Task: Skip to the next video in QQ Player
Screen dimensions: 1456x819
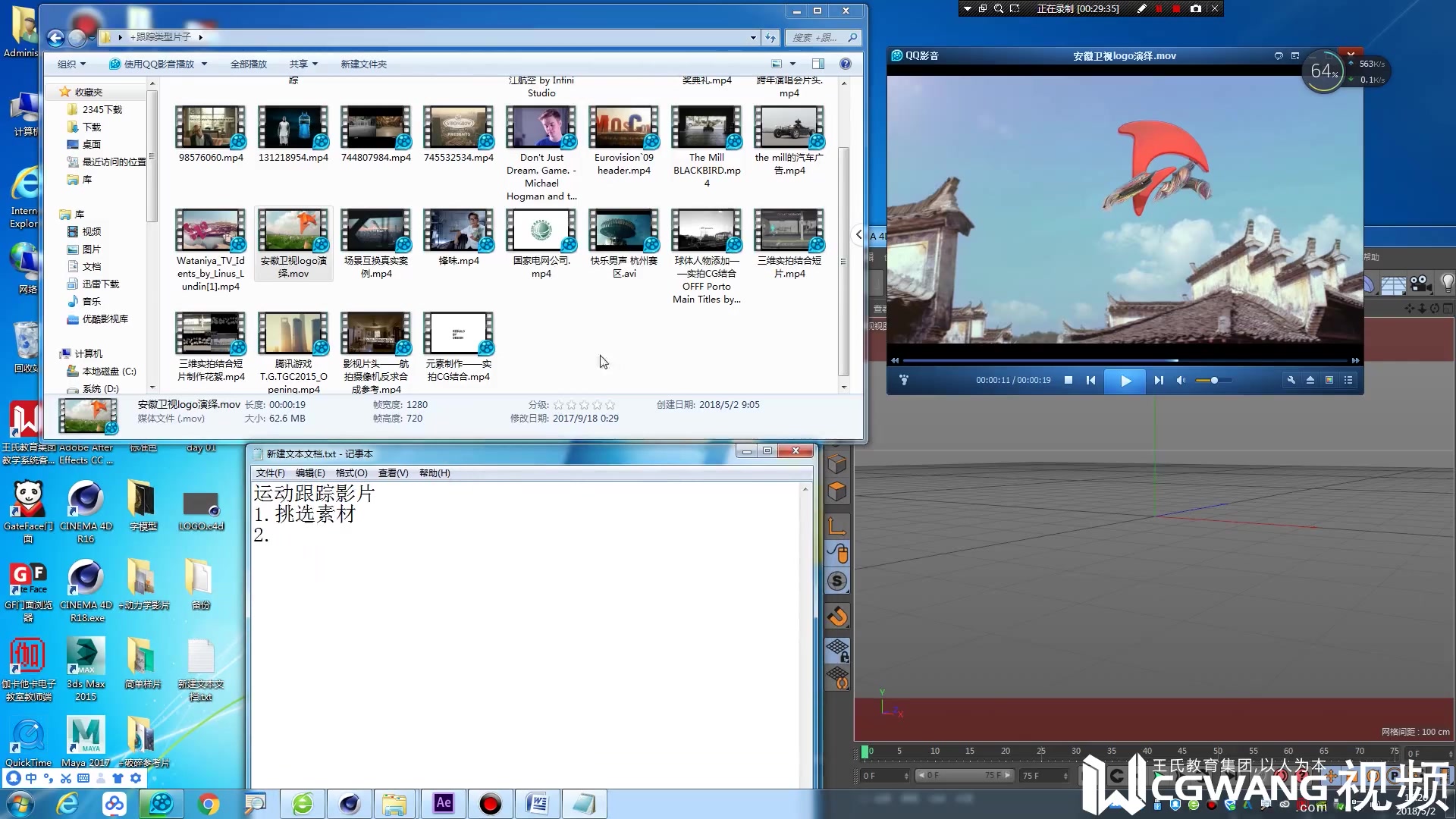Action: coord(1158,380)
